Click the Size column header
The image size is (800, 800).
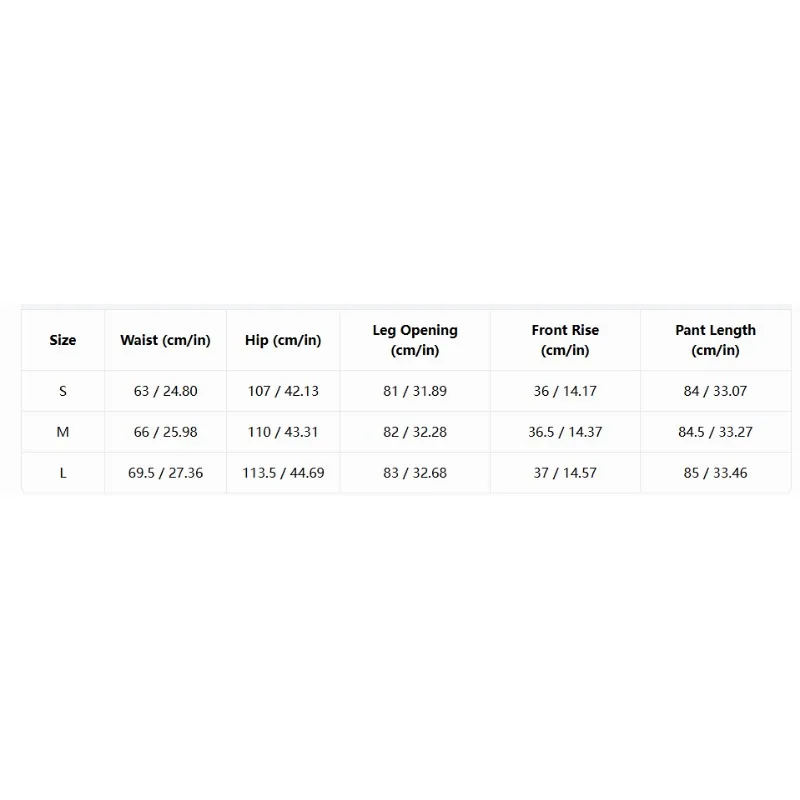pos(63,340)
